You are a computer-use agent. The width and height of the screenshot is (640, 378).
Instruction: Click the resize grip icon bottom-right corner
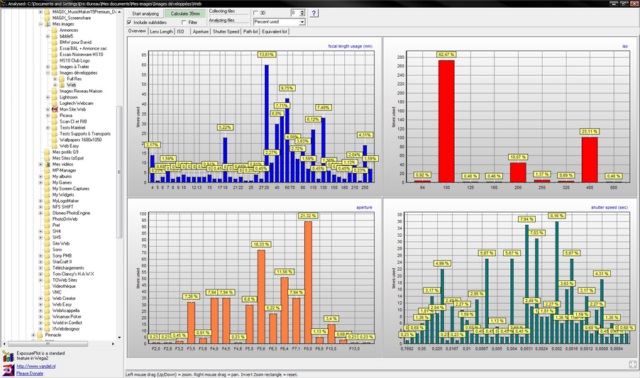click(633, 365)
